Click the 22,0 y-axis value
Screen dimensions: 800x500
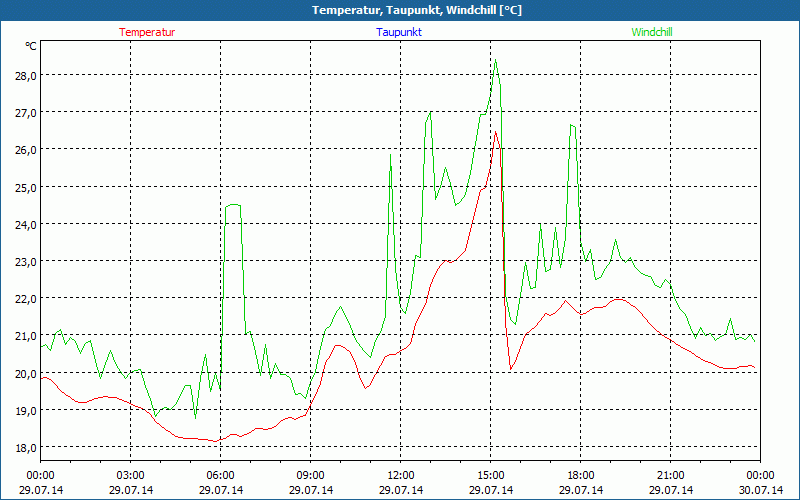[25, 299]
